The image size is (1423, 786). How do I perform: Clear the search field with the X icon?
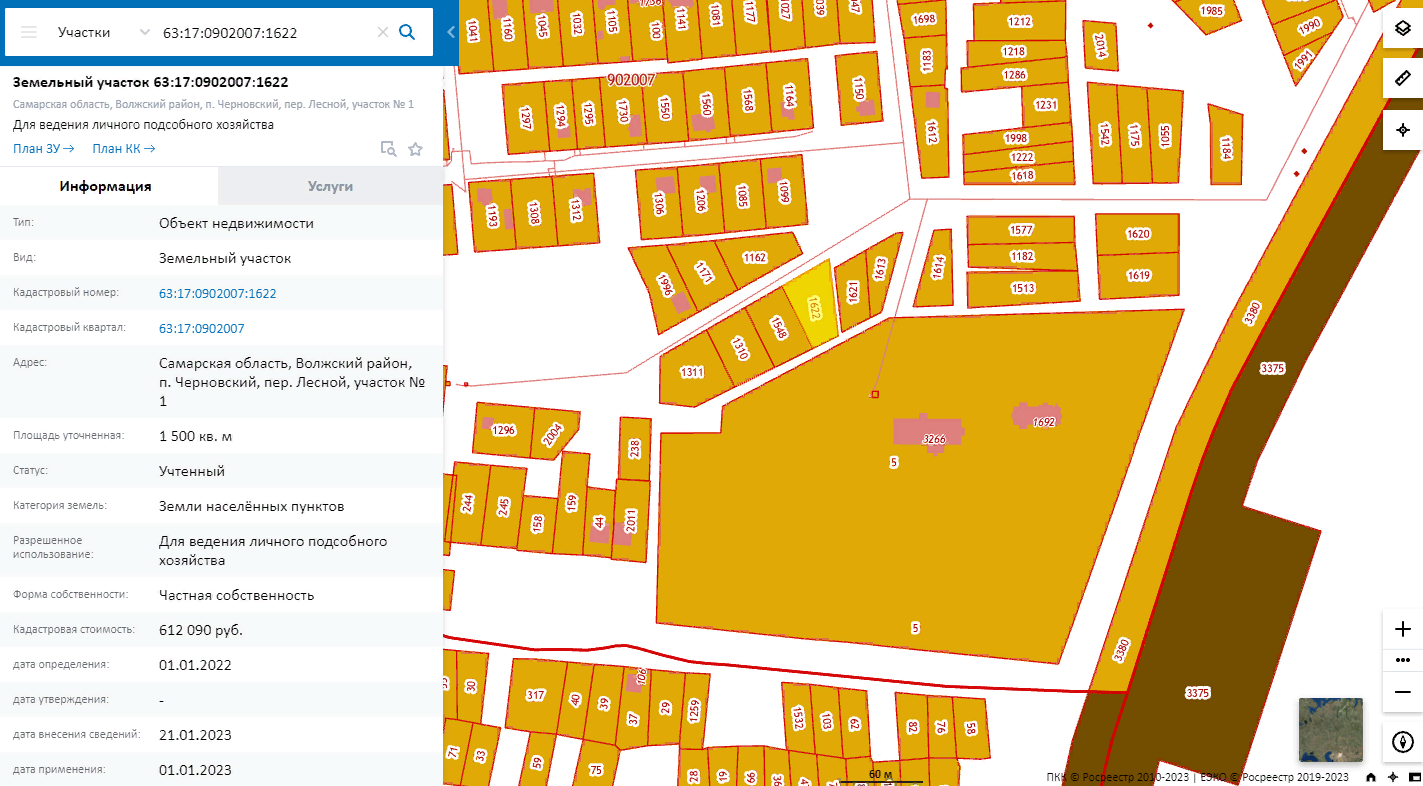pos(382,32)
